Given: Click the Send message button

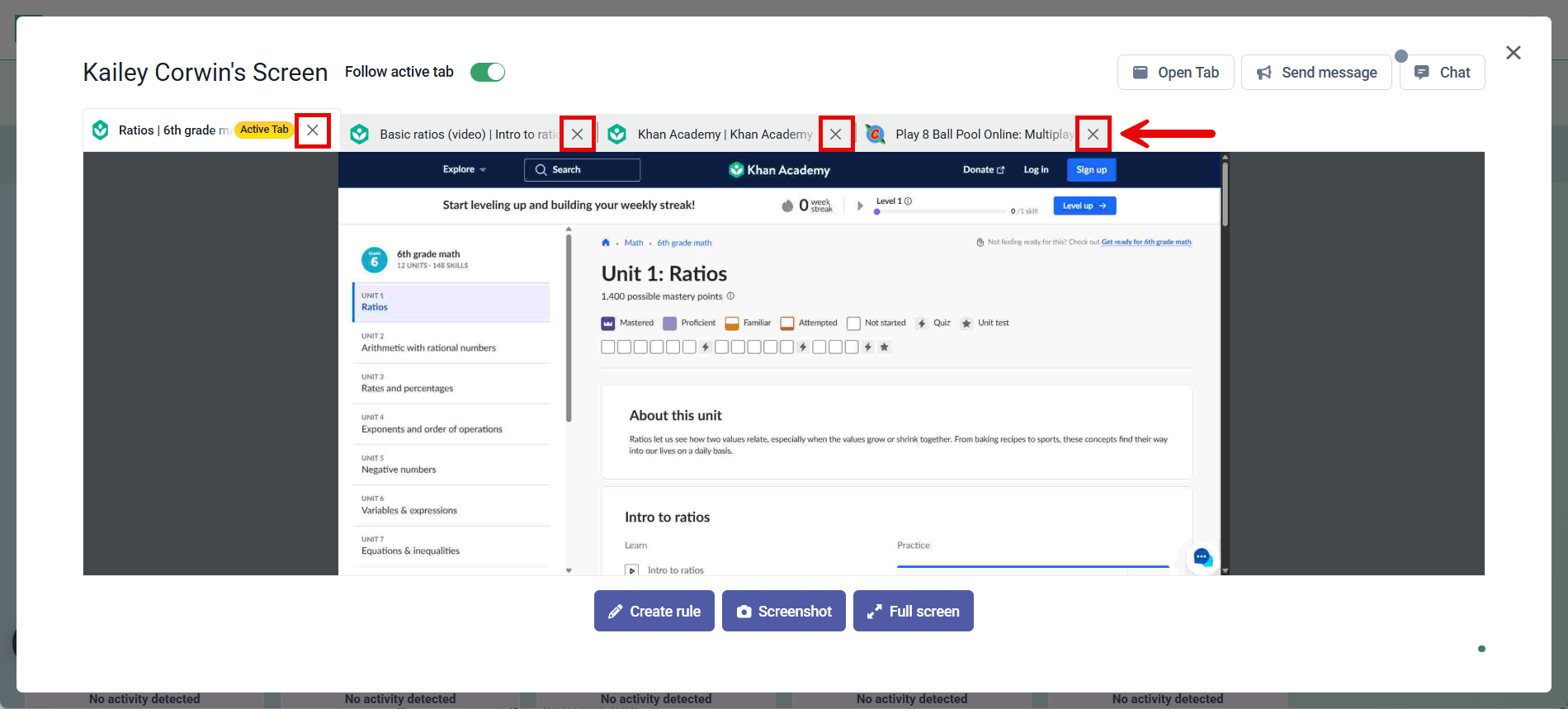Looking at the screenshot, I should tap(1316, 73).
